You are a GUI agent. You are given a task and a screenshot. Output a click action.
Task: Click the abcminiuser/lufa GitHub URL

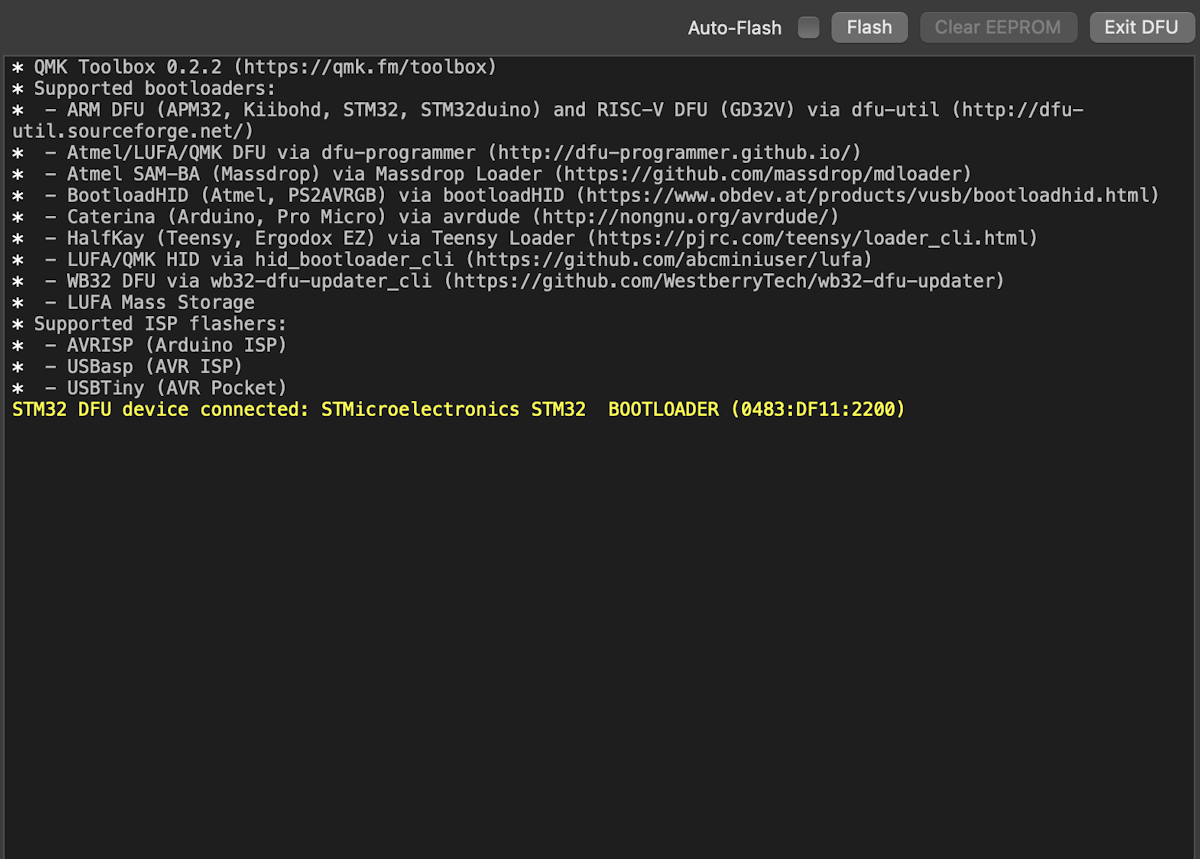669,260
